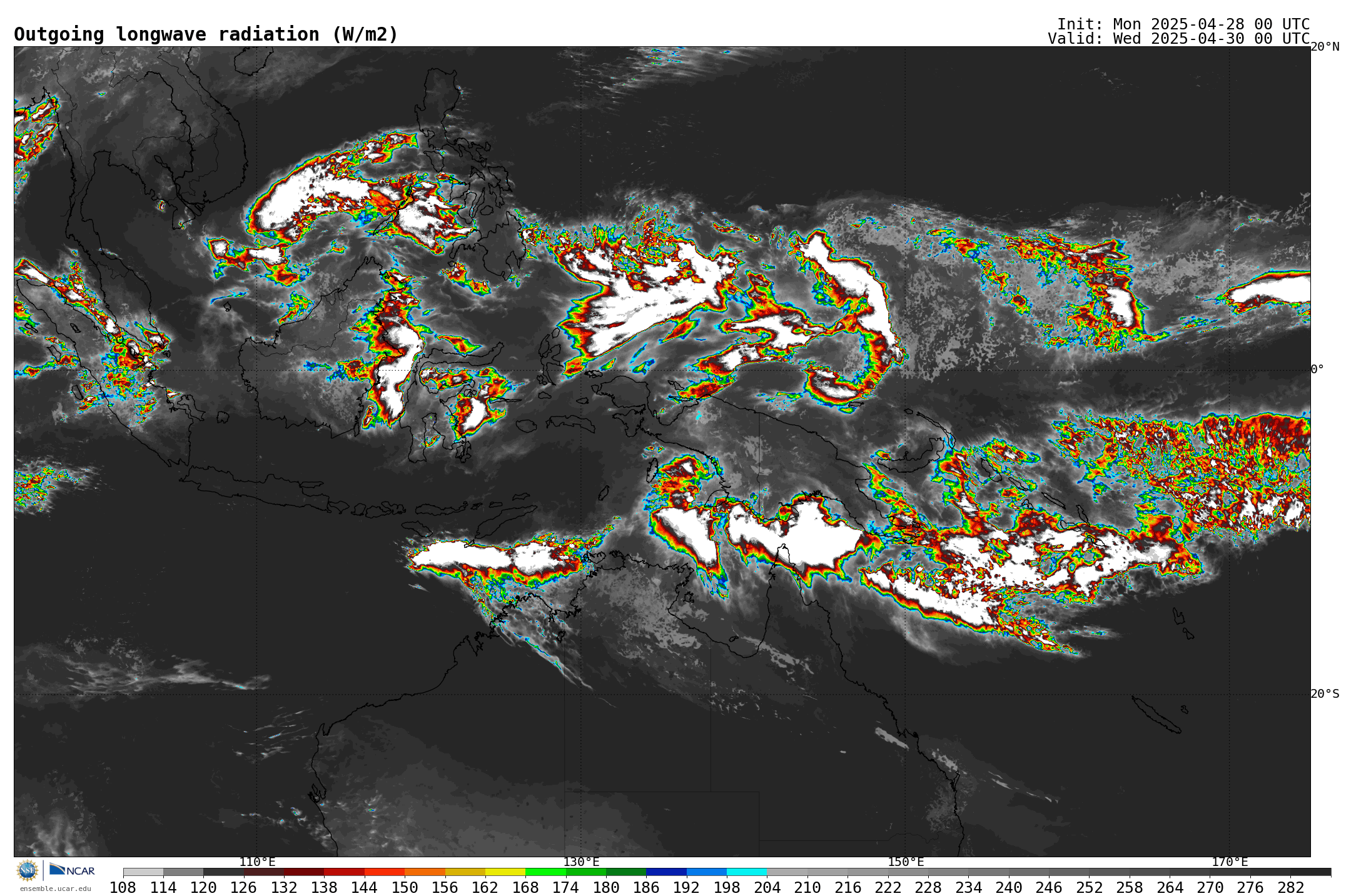Pick the light gray 108–114 colorbar swatch

[x=143, y=872]
